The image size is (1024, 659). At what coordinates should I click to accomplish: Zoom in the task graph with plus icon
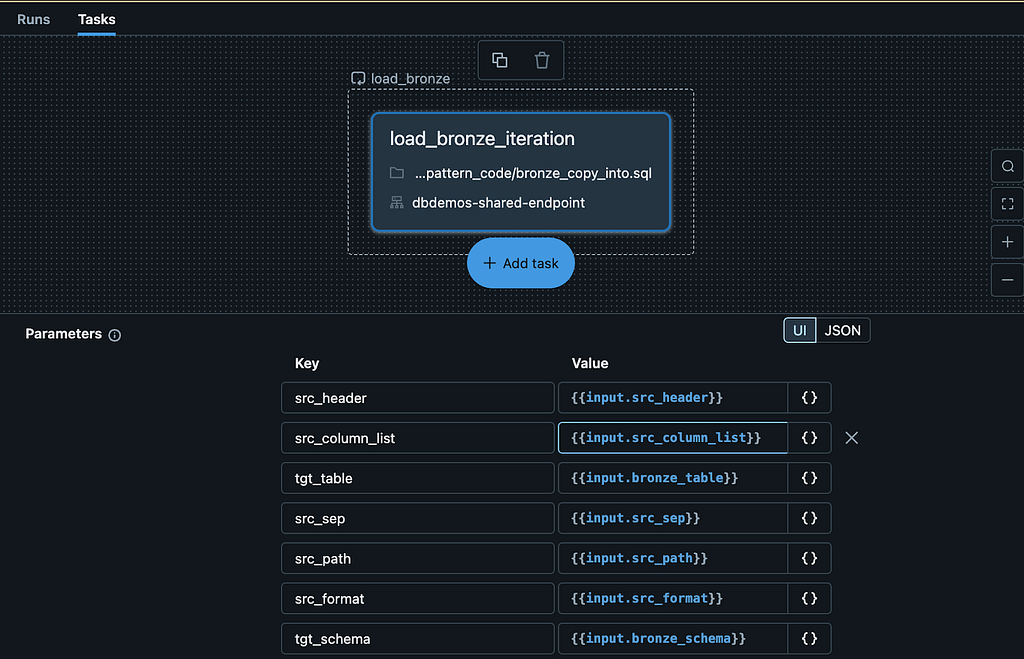pyautogui.click(x=1008, y=242)
